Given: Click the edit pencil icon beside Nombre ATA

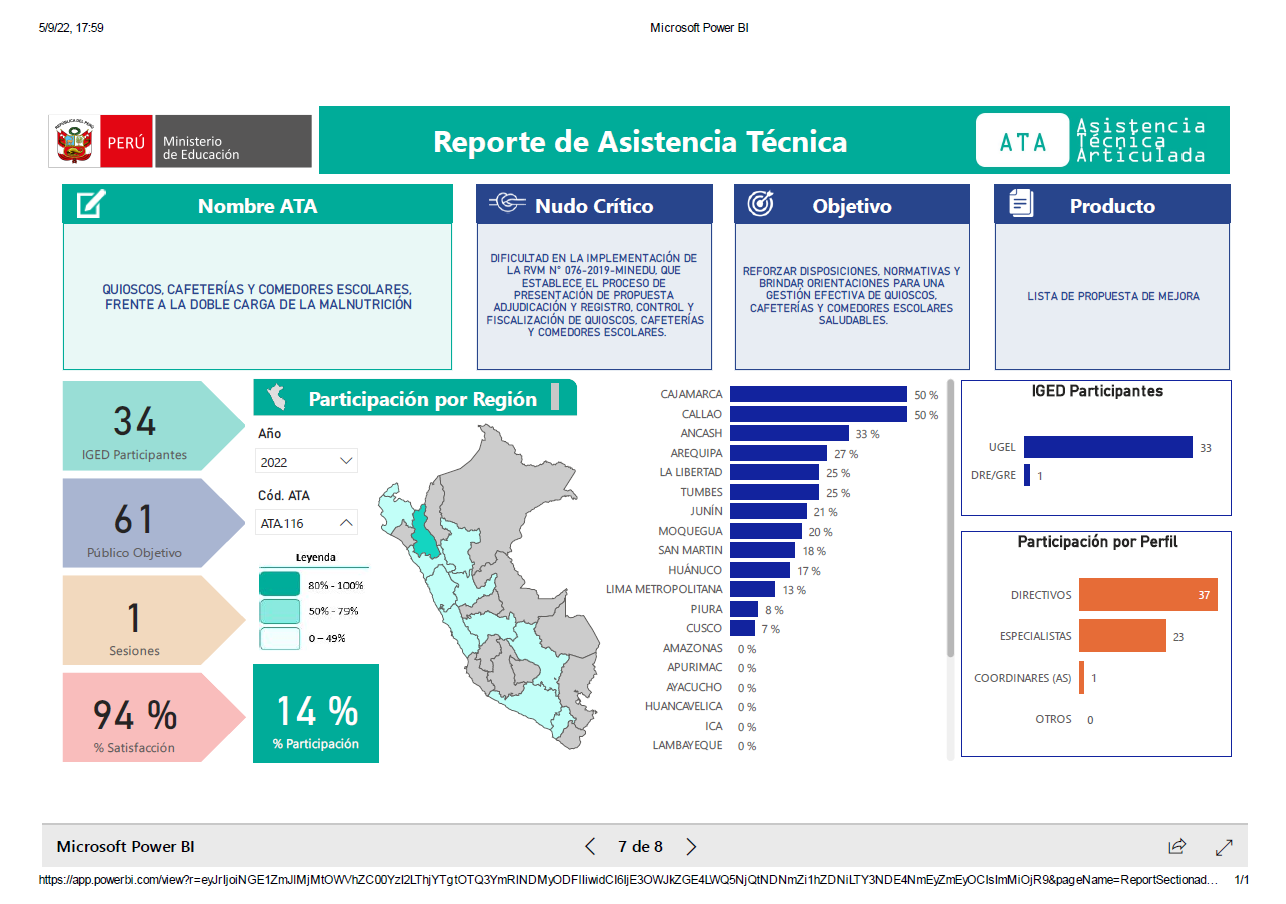Looking at the screenshot, I should (x=91, y=204).
